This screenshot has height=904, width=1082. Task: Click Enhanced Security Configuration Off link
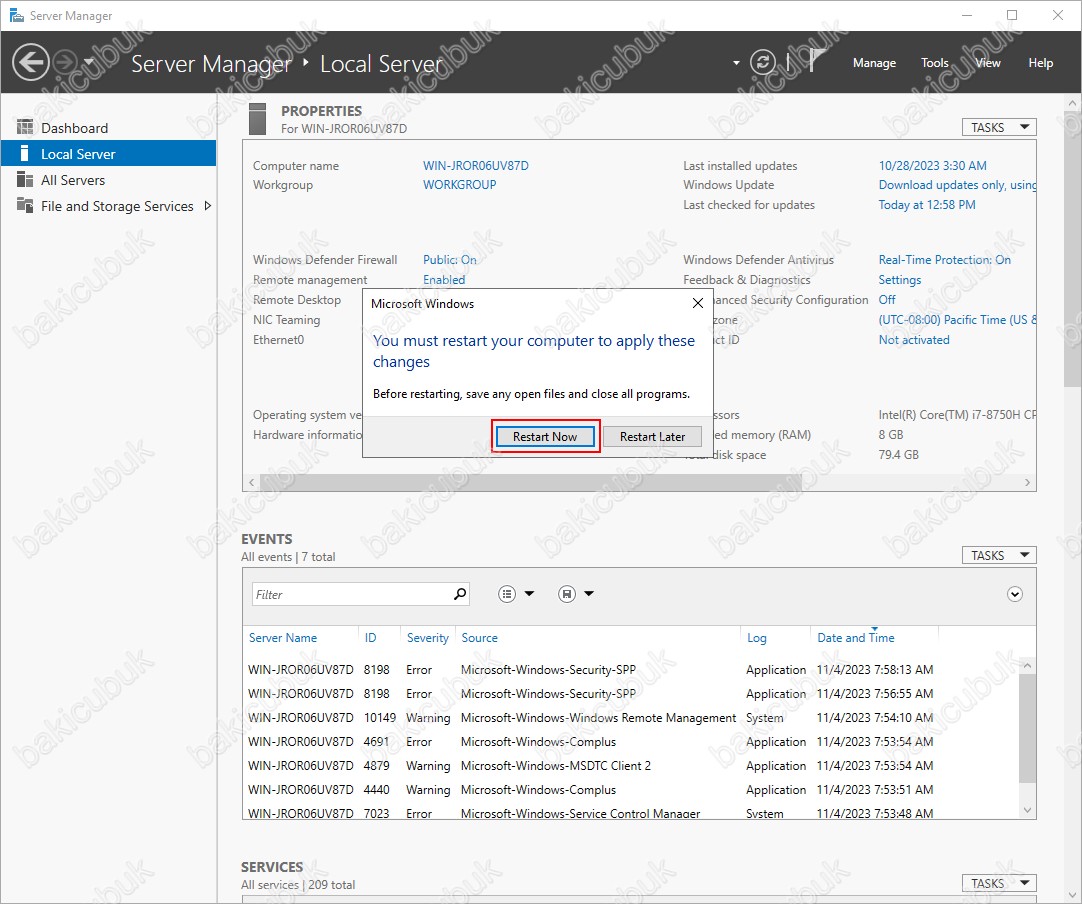887,299
